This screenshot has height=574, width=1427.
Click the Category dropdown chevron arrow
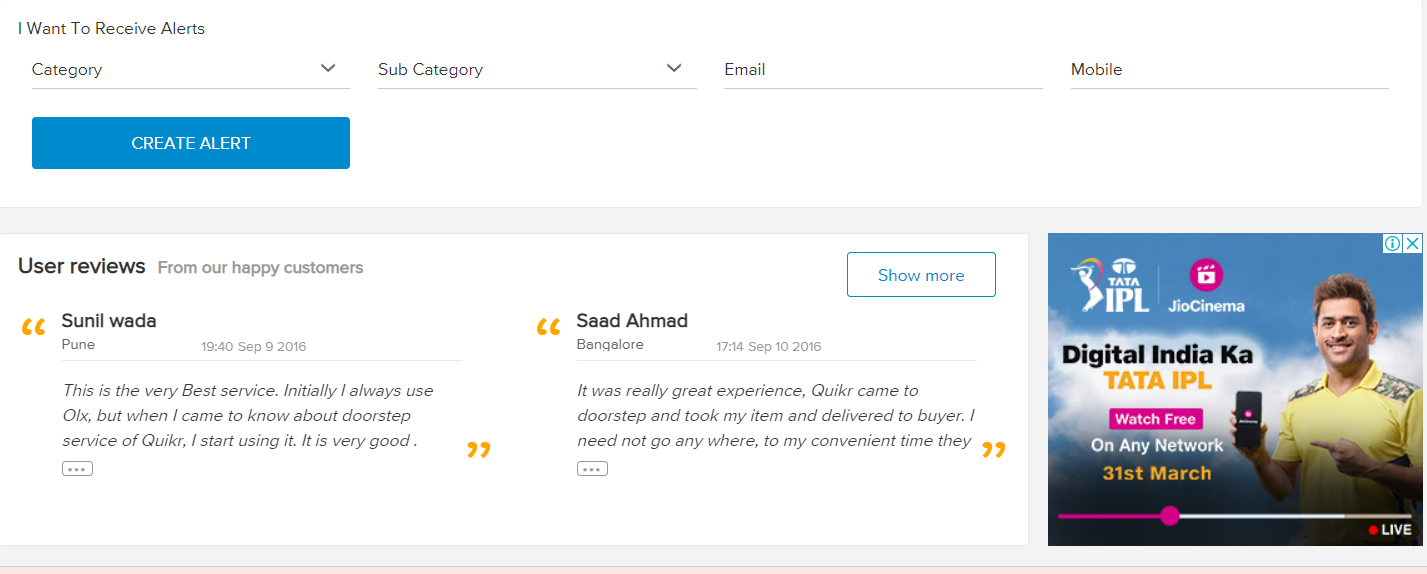(x=328, y=68)
